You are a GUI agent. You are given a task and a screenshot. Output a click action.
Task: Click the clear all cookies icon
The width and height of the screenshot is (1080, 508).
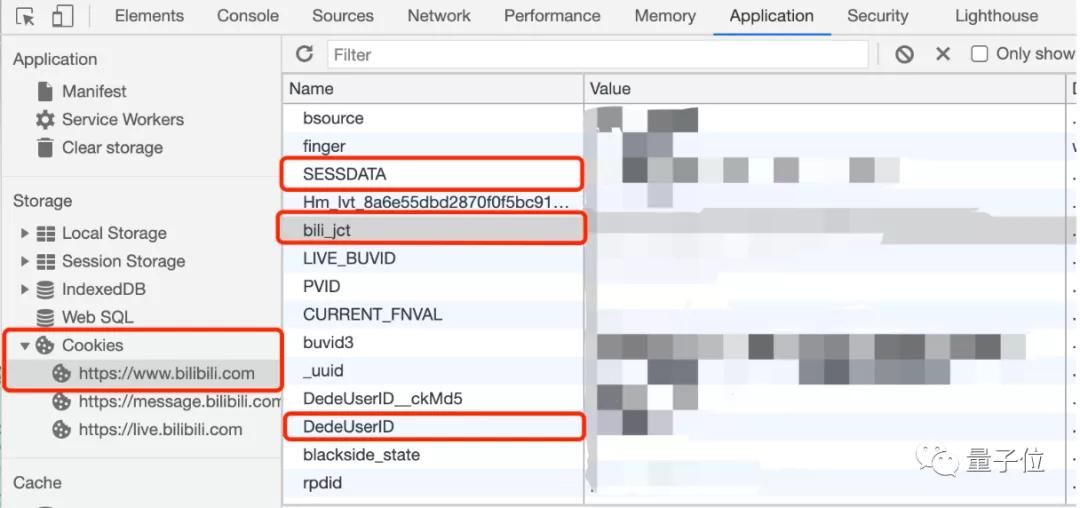click(x=904, y=54)
